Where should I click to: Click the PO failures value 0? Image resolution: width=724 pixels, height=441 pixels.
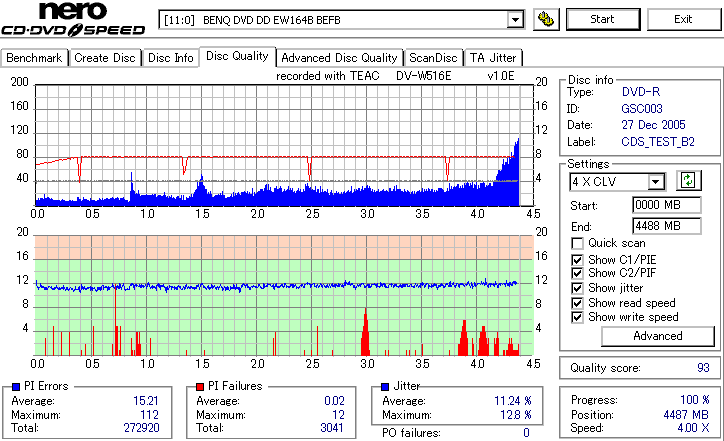click(x=526, y=433)
